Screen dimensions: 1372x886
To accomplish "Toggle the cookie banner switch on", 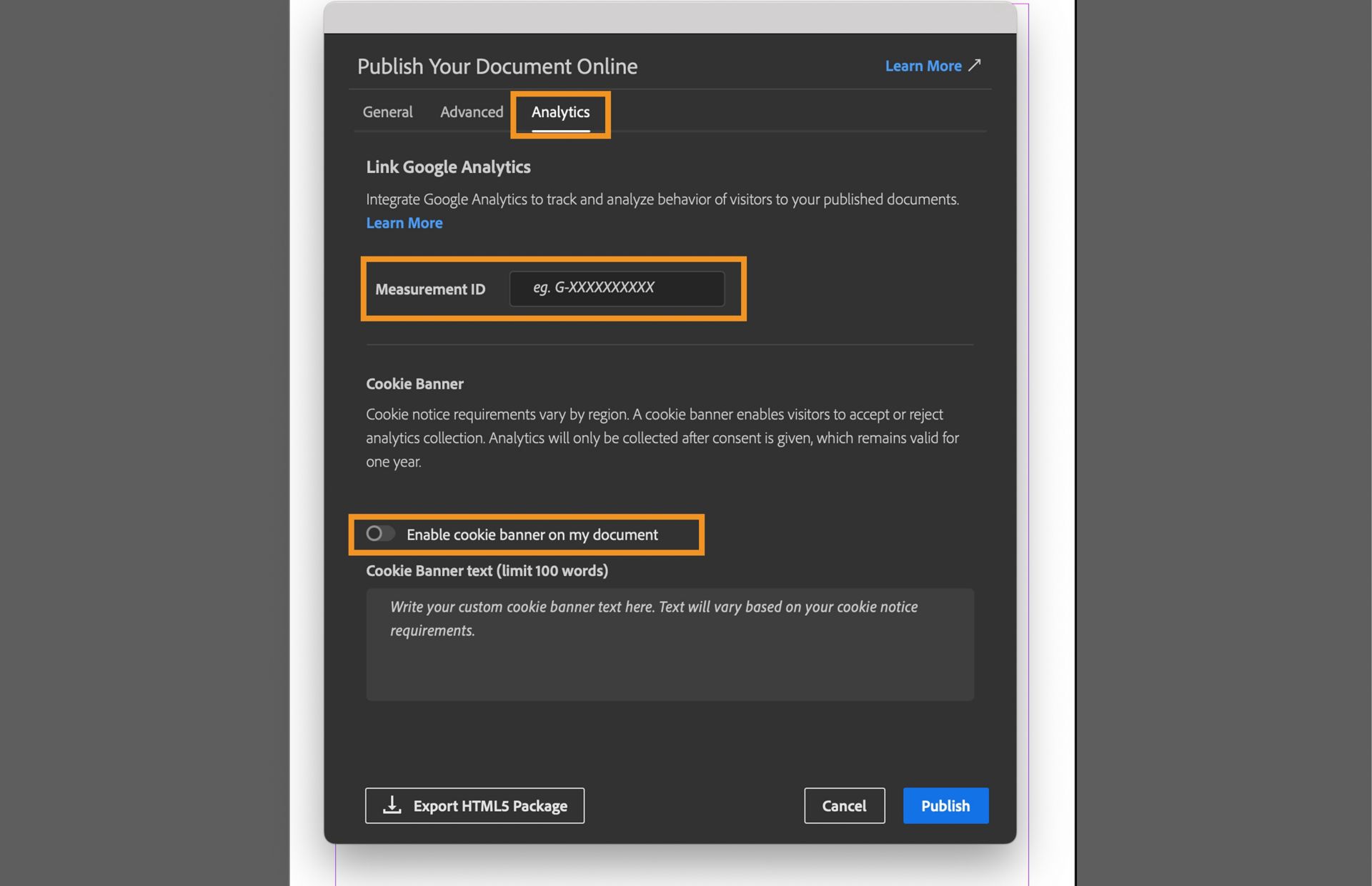I will tap(379, 534).
